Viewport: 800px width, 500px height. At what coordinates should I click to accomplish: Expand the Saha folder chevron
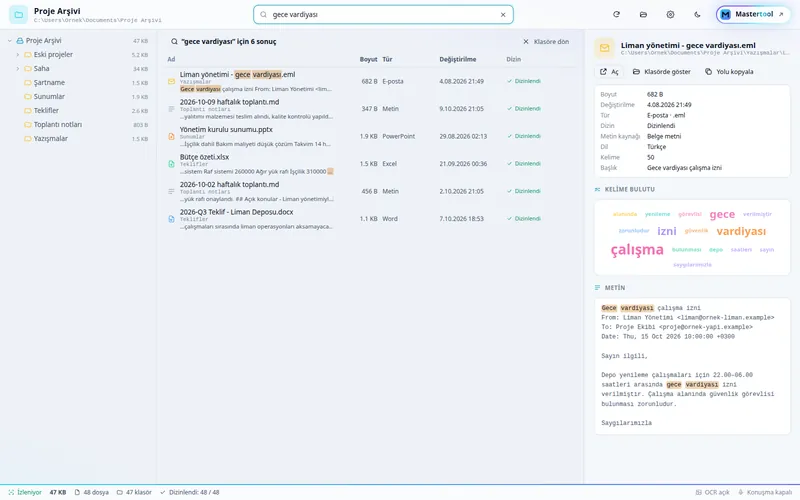[17, 68]
